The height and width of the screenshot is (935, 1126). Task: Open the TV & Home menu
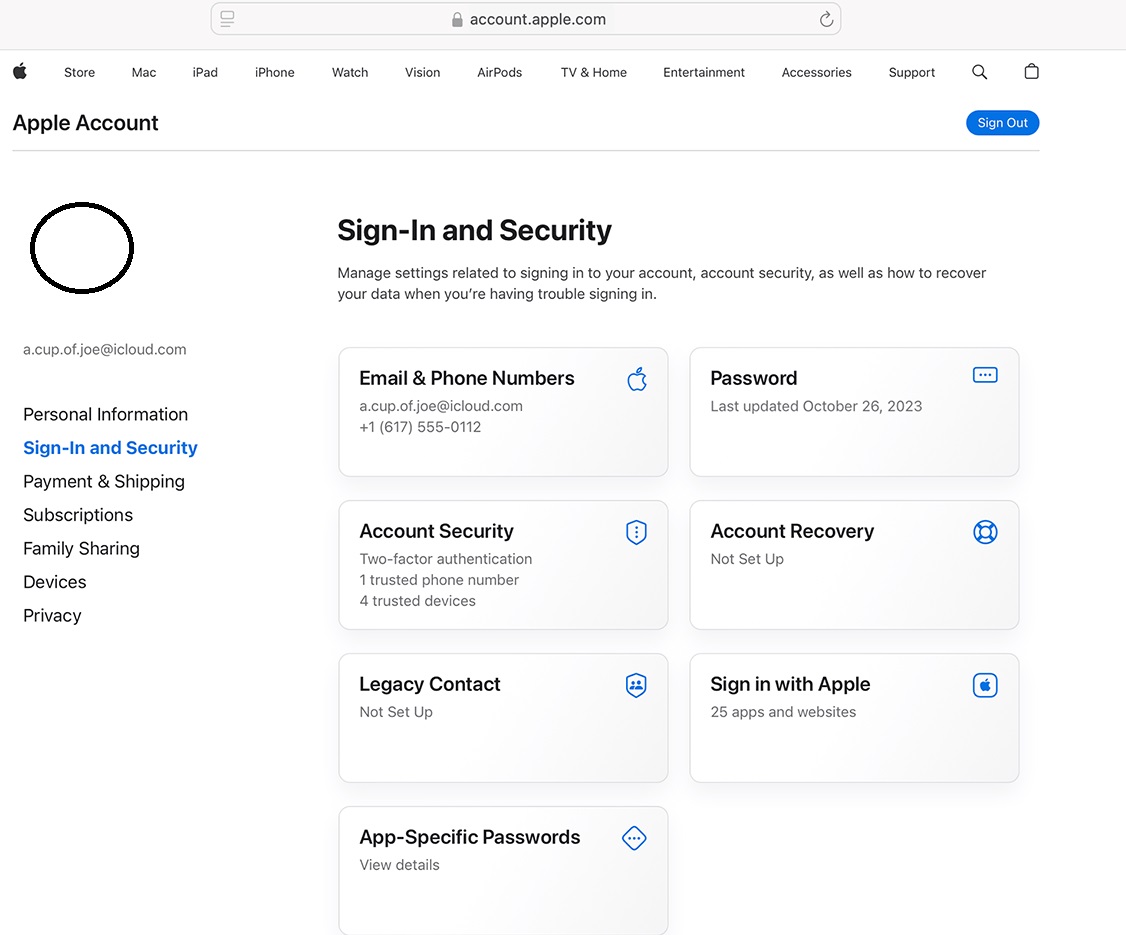593,73
